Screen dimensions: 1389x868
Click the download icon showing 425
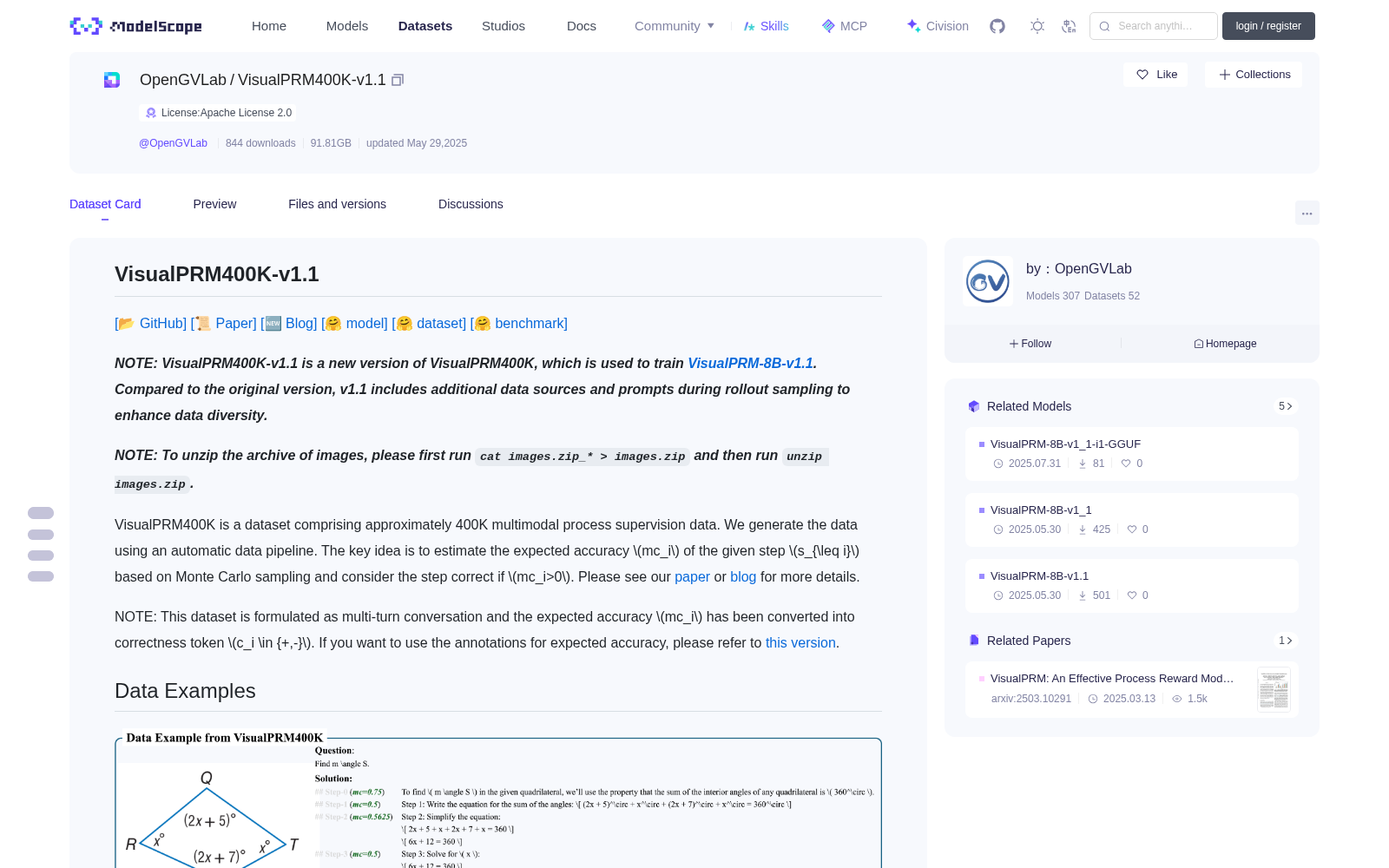click(x=1083, y=529)
